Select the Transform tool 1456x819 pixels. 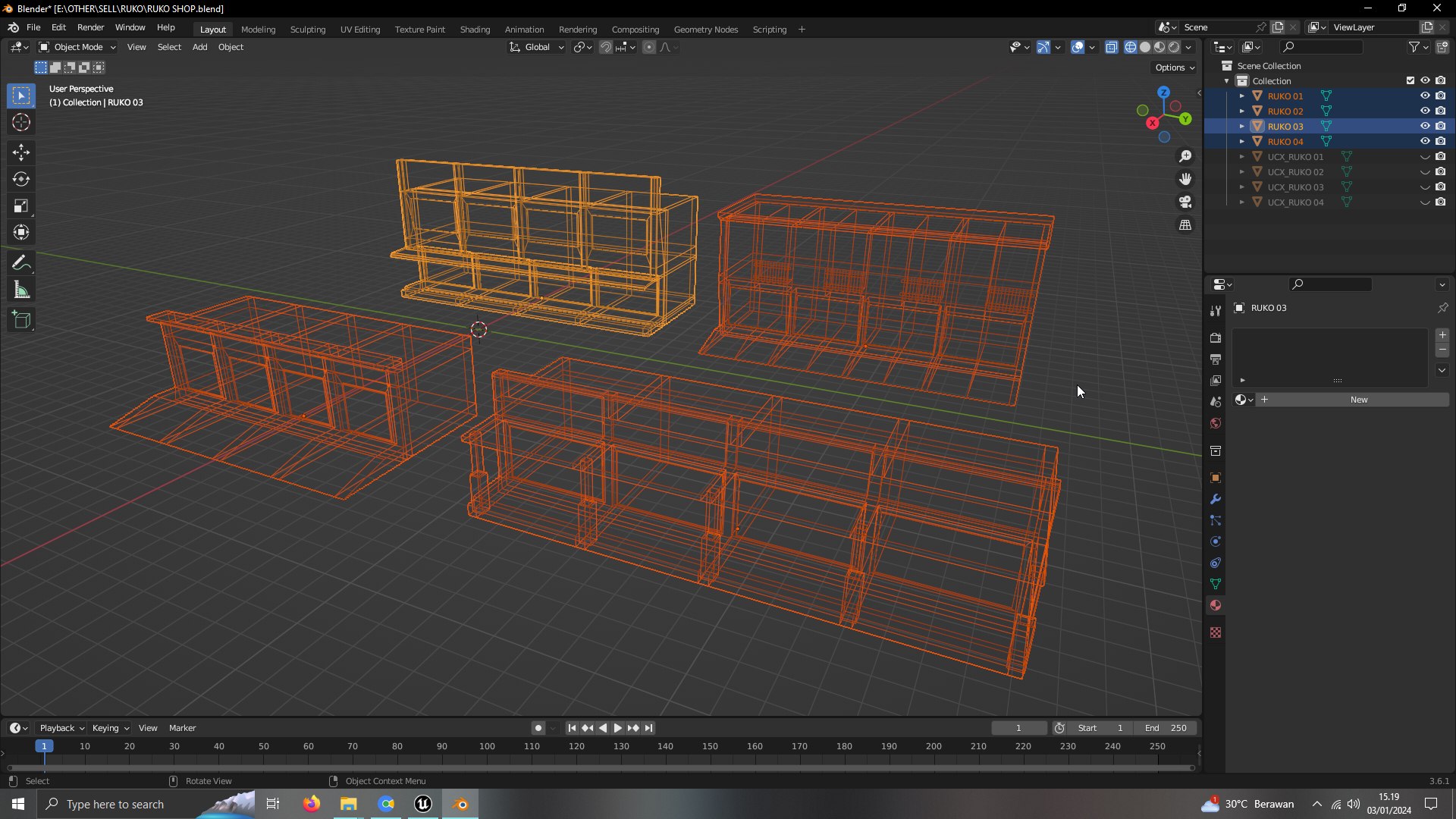pos(21,232)
